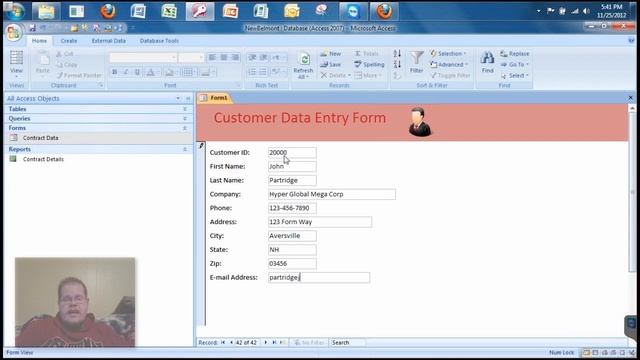
Task: Open the Find binoculars tool
Action: click(x=487, y=62)
